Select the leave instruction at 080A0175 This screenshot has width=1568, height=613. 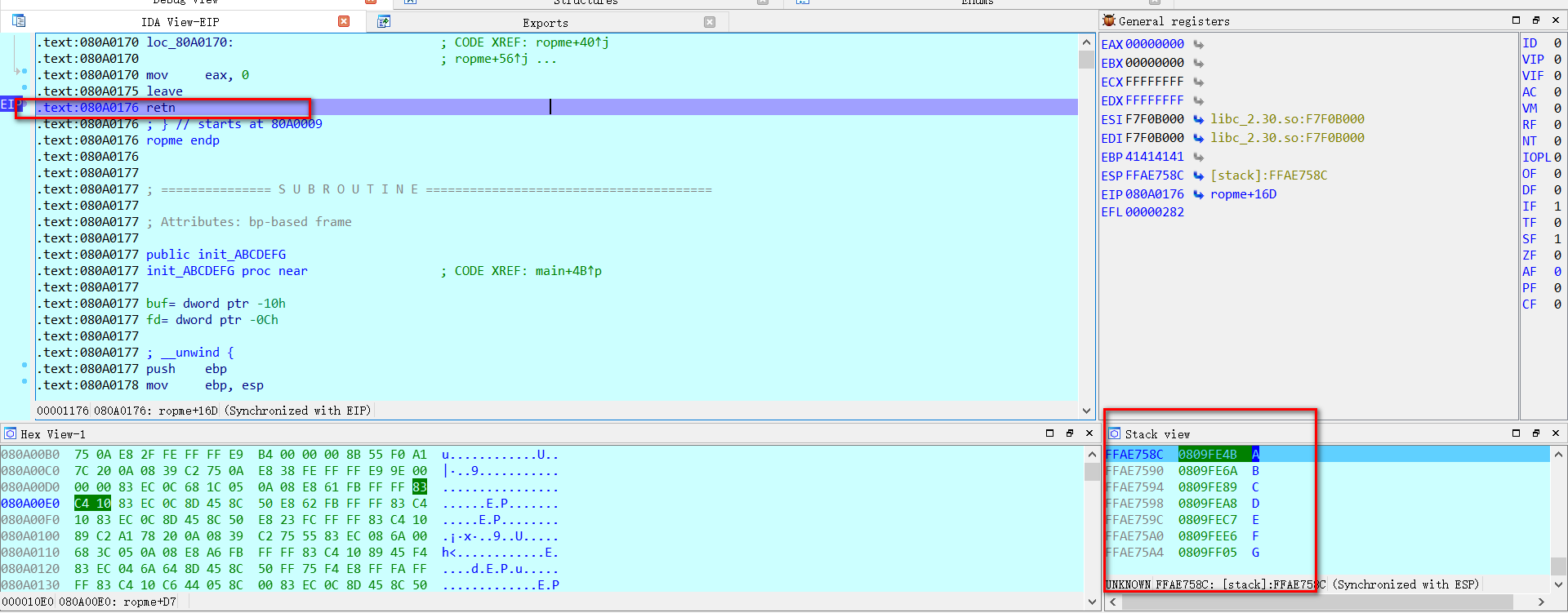click(164, 91)
